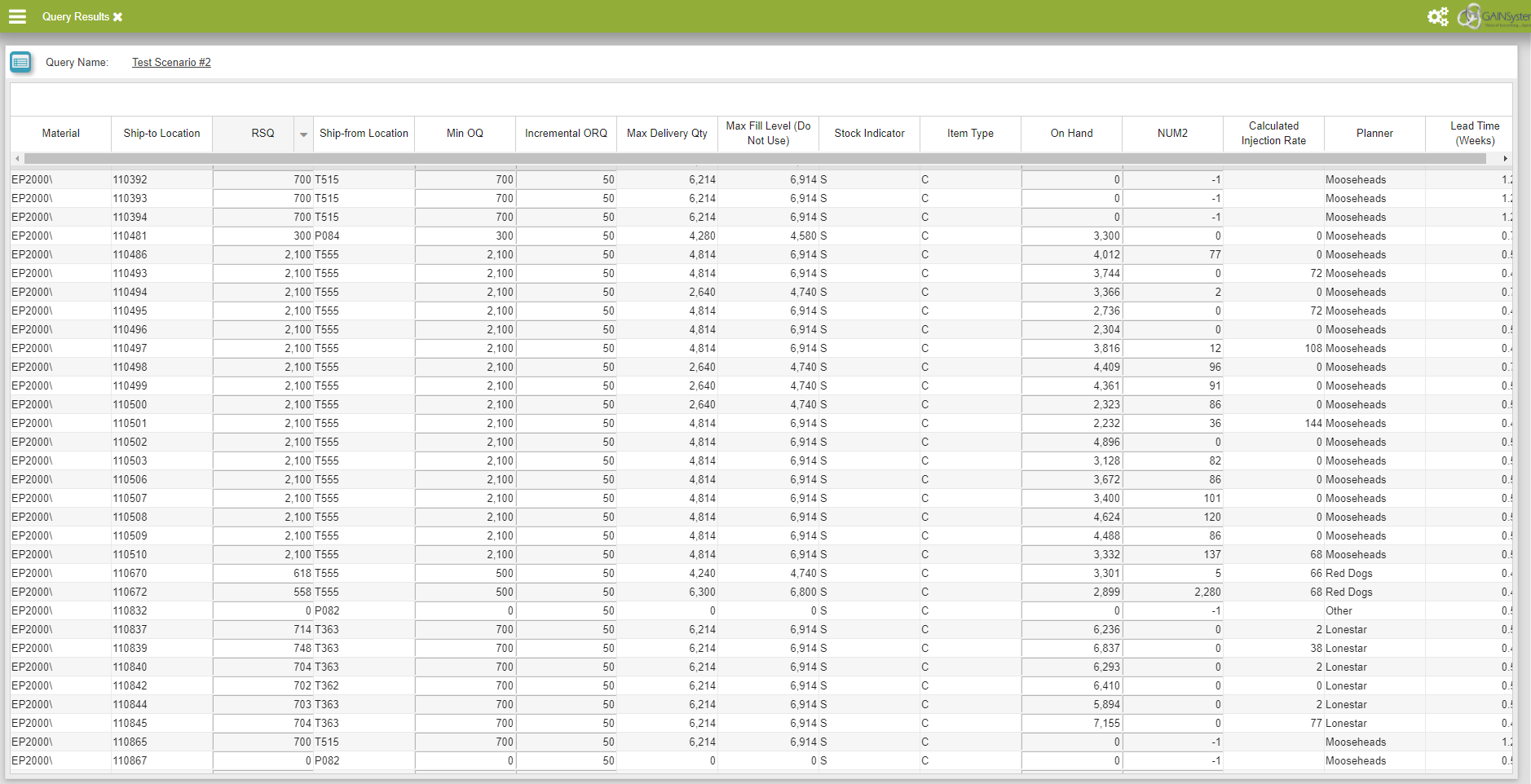1531x784 pixels.
Task: Click the RSQ cell for location 110481
Action: (263, 236)
